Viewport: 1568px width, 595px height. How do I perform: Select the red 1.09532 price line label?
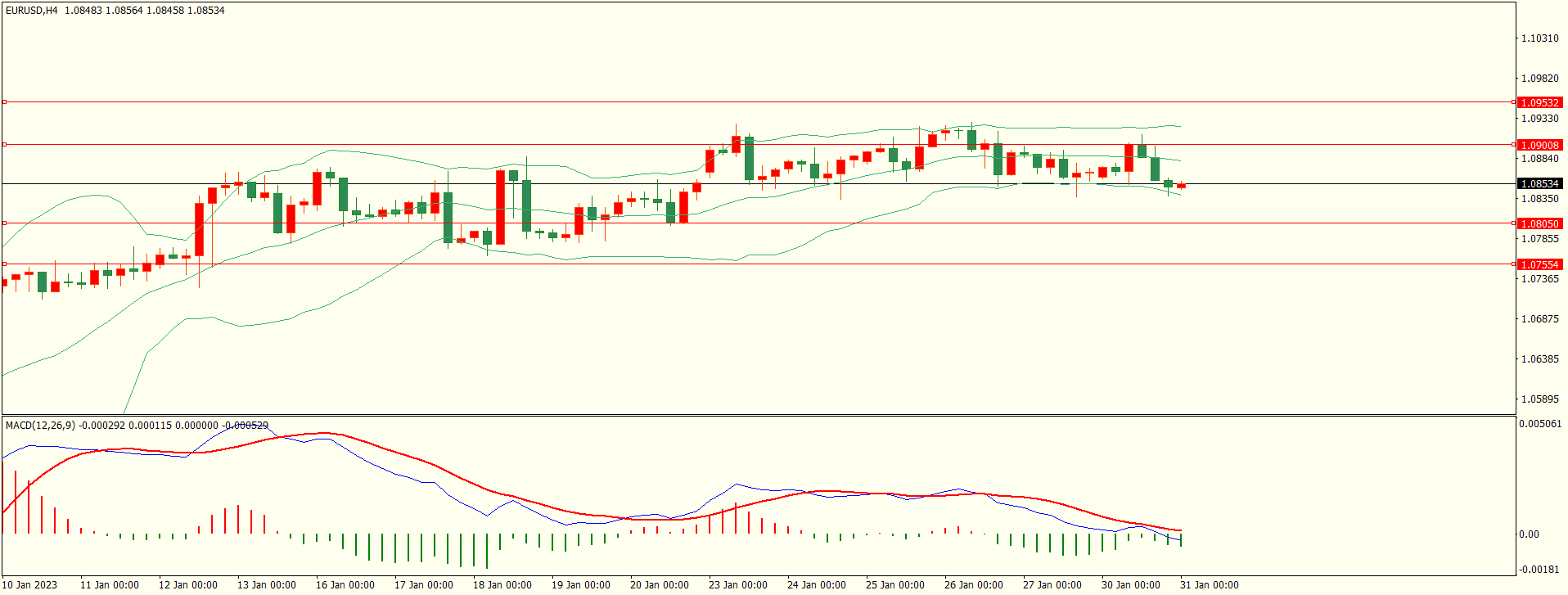click(x=1539, y=103)
